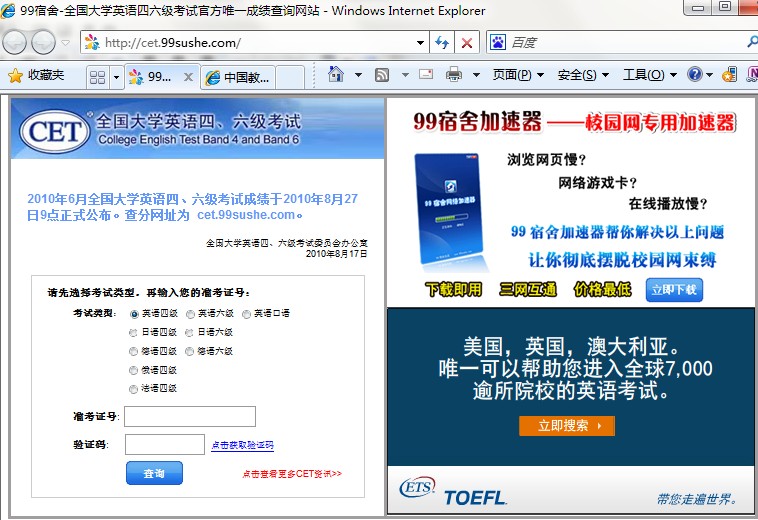Click the 99宿舍加速器 software box image
The image size is (758, 520).
point(450,210)
